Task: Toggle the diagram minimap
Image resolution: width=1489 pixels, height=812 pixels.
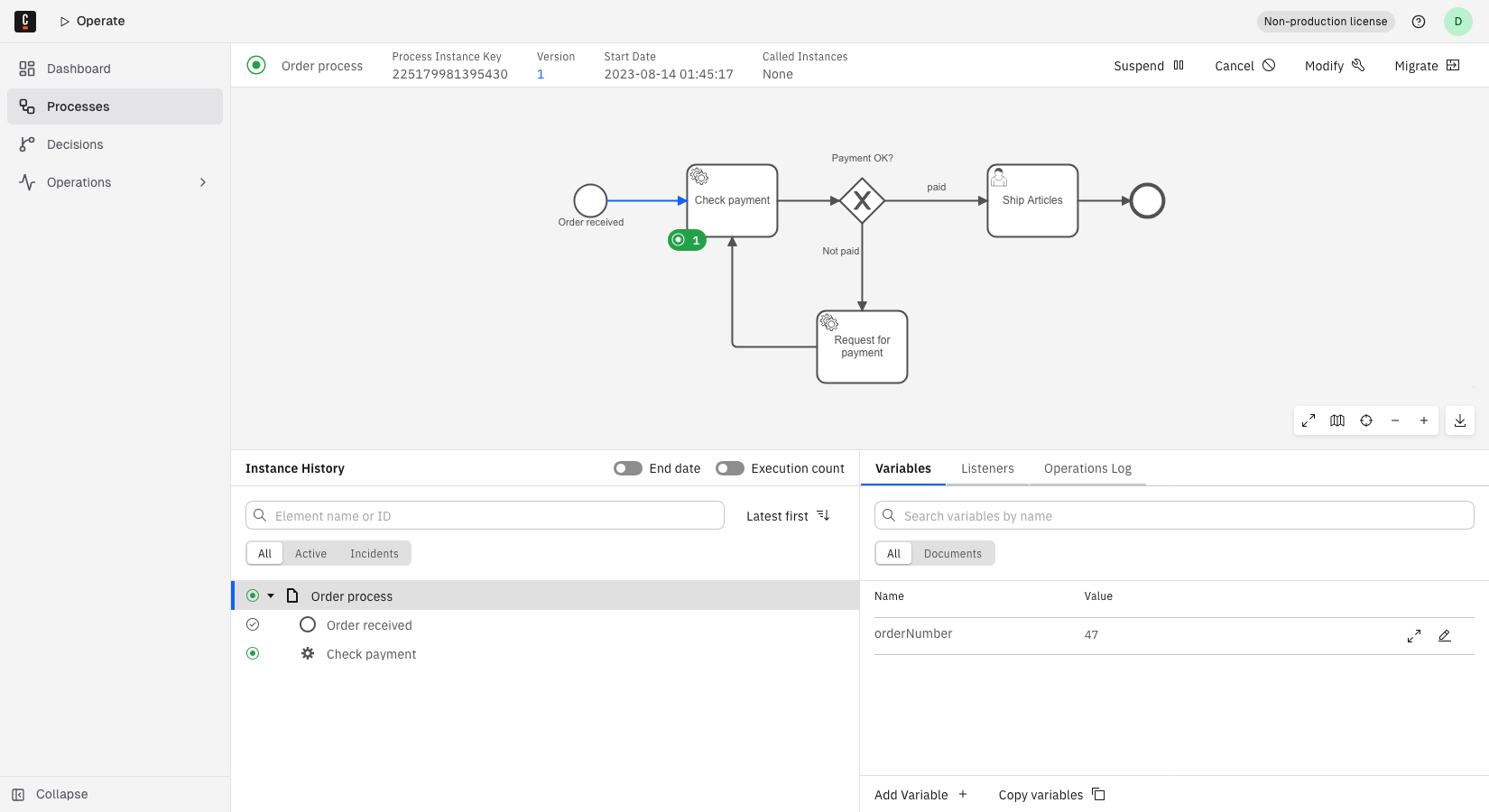Action: coord(1337,420)
